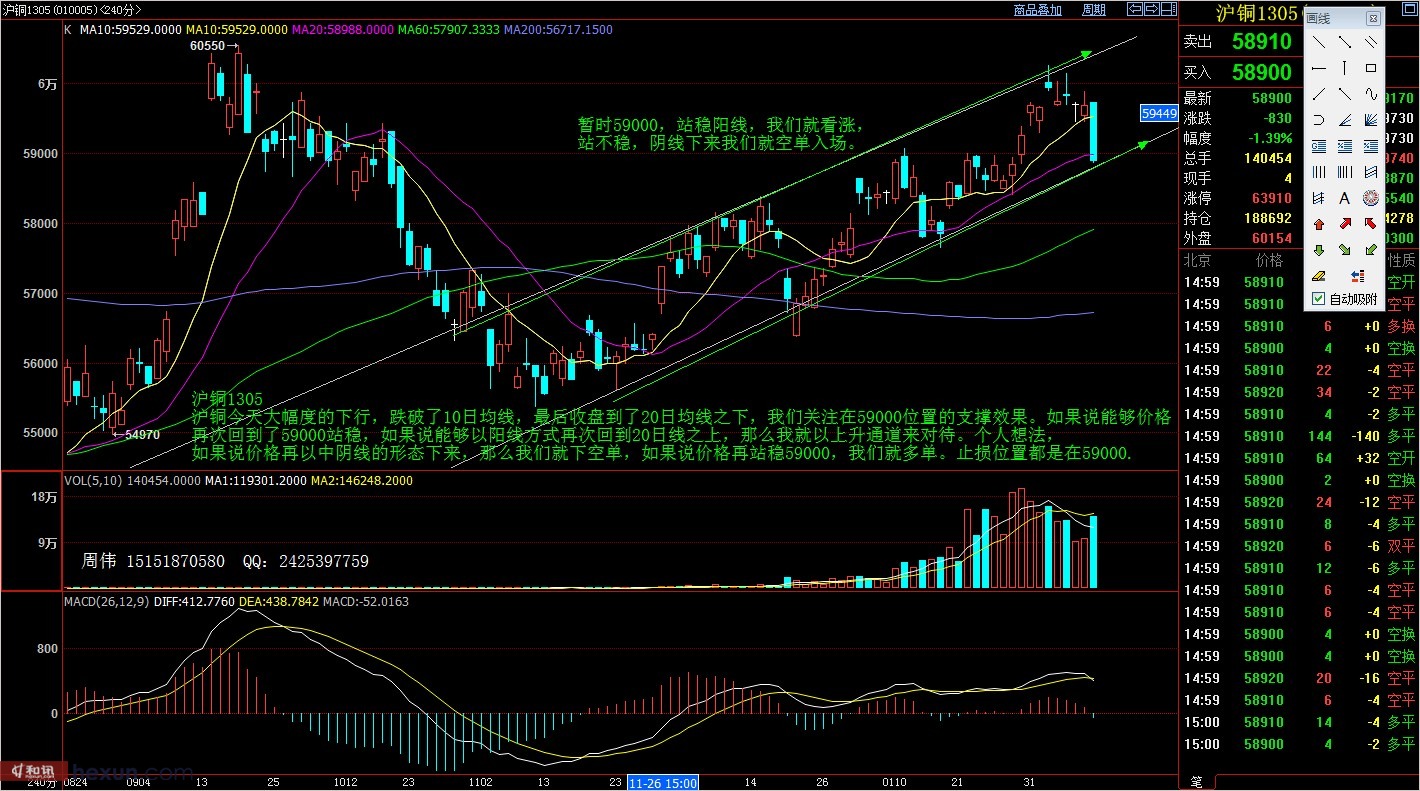The width and height of the screenshot is (1420, 791).
Task: Click the 59449 price label on axis
Action: point(1157,114)
